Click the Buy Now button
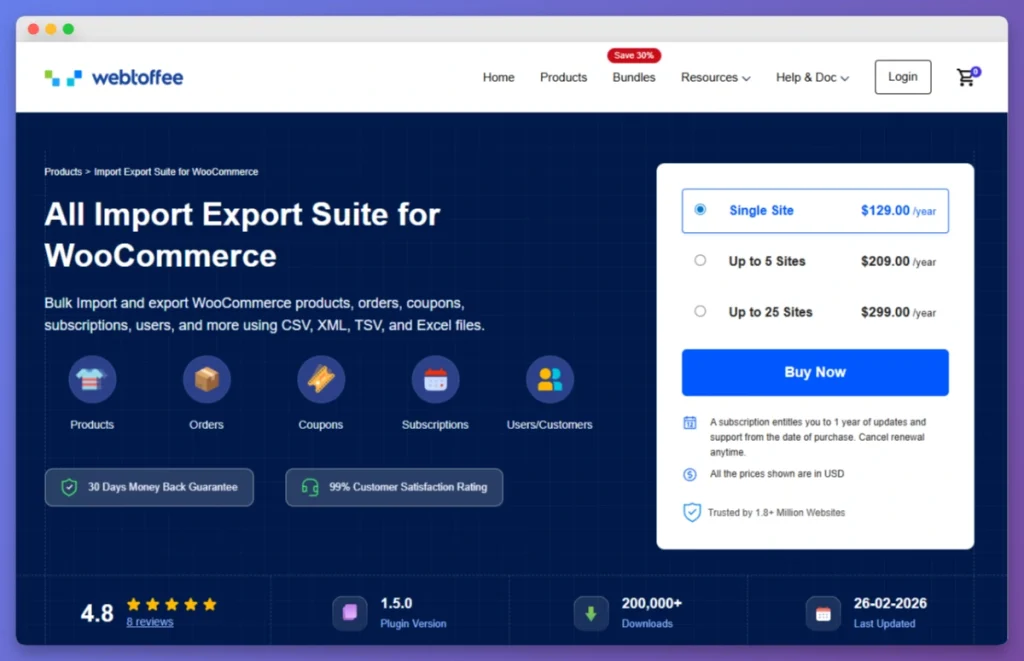Screen dimensions: 1024x661 point(814,372)
